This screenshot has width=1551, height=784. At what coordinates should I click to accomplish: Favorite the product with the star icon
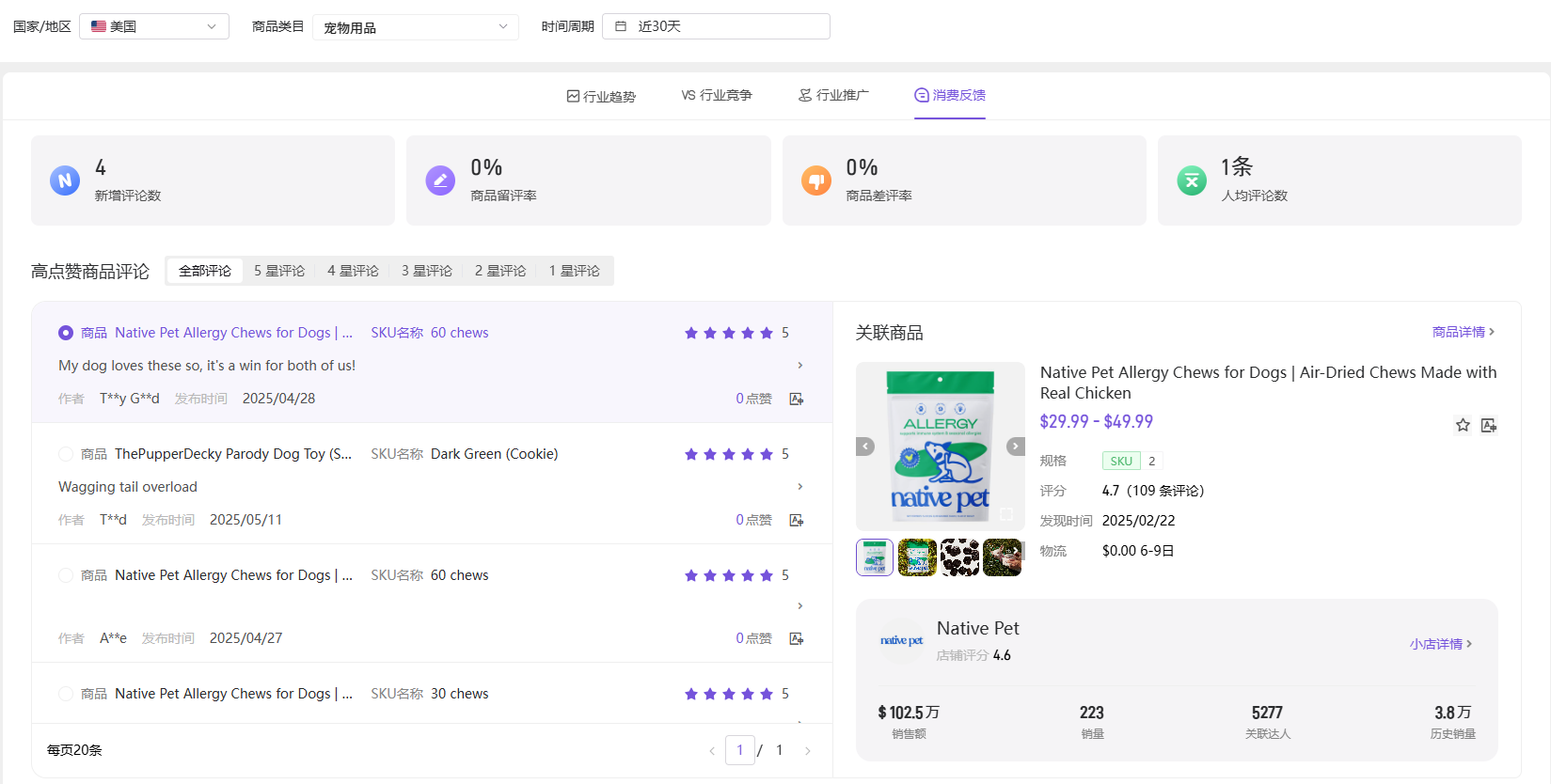pos(1463,425)
